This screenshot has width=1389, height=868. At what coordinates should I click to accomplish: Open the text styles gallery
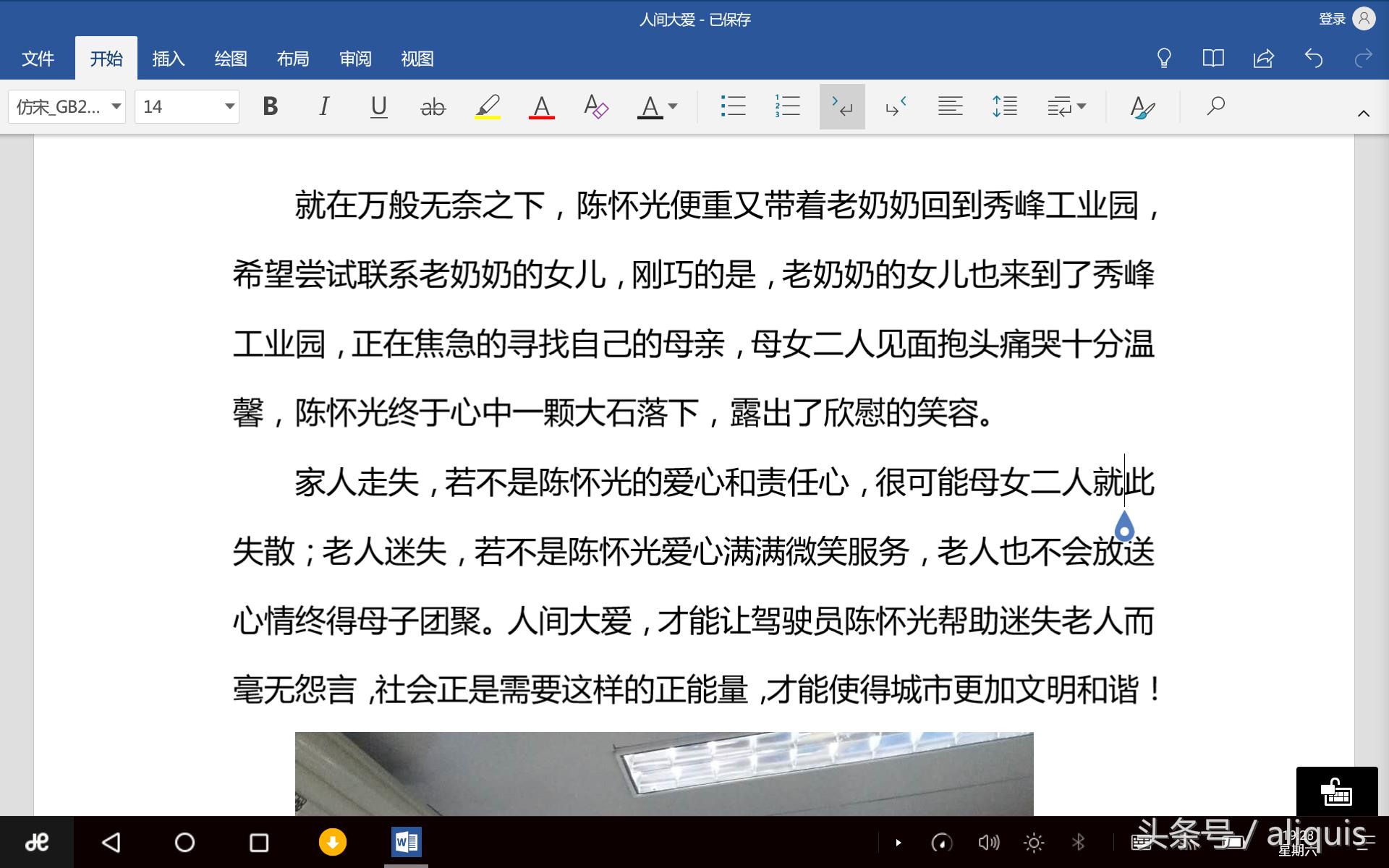coord(1142,106)
